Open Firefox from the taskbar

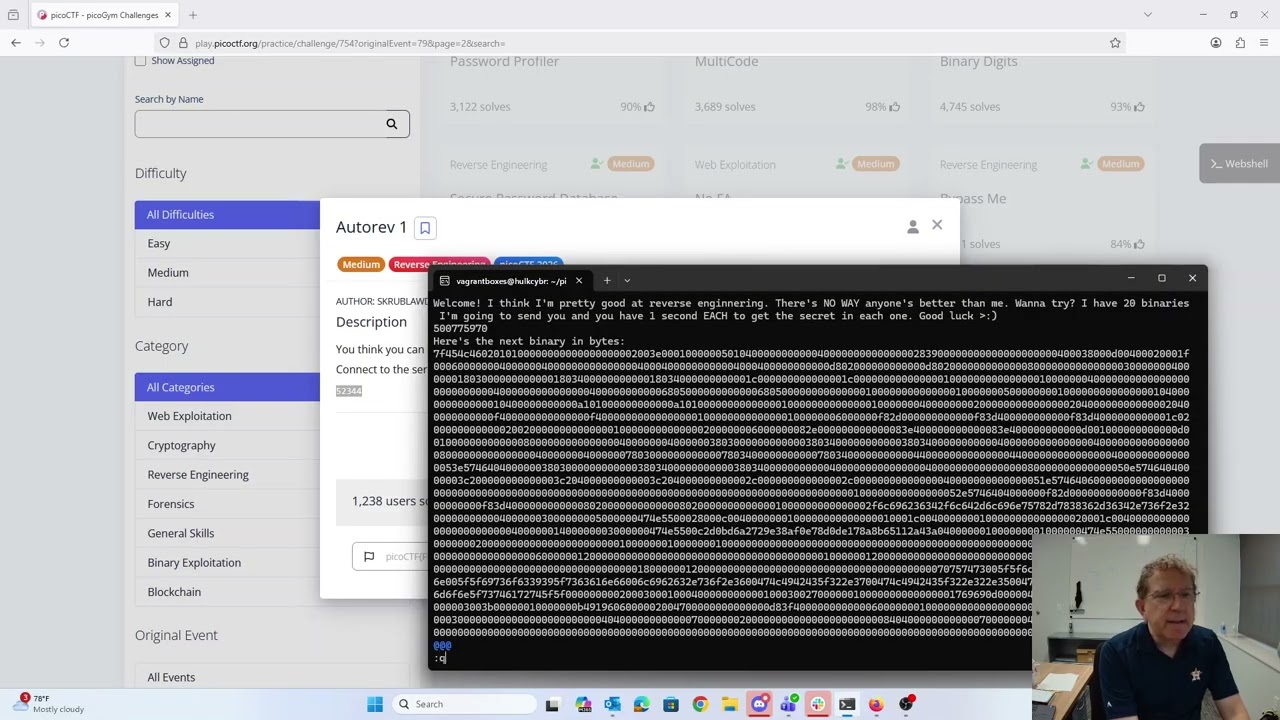coord(876,704)
